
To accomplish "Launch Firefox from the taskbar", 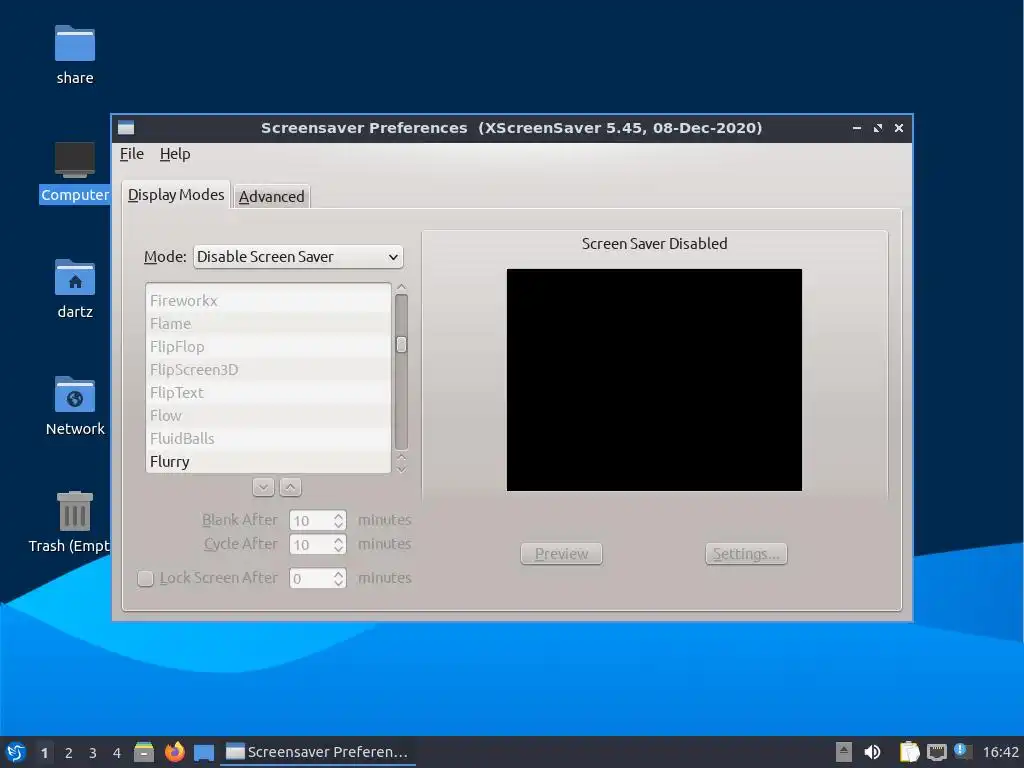I will pyautogui.click(x=174, y=752).
